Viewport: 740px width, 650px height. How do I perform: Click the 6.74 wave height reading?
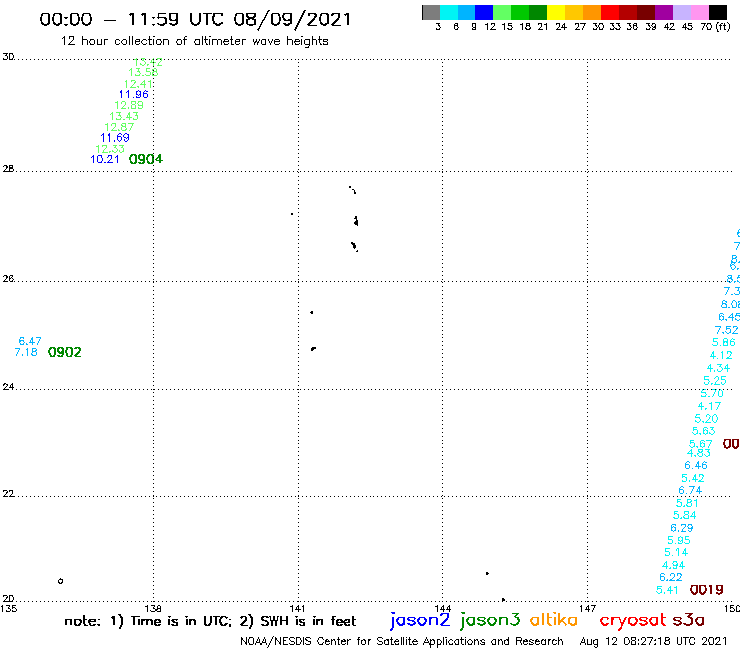click(x=690, y=490)
